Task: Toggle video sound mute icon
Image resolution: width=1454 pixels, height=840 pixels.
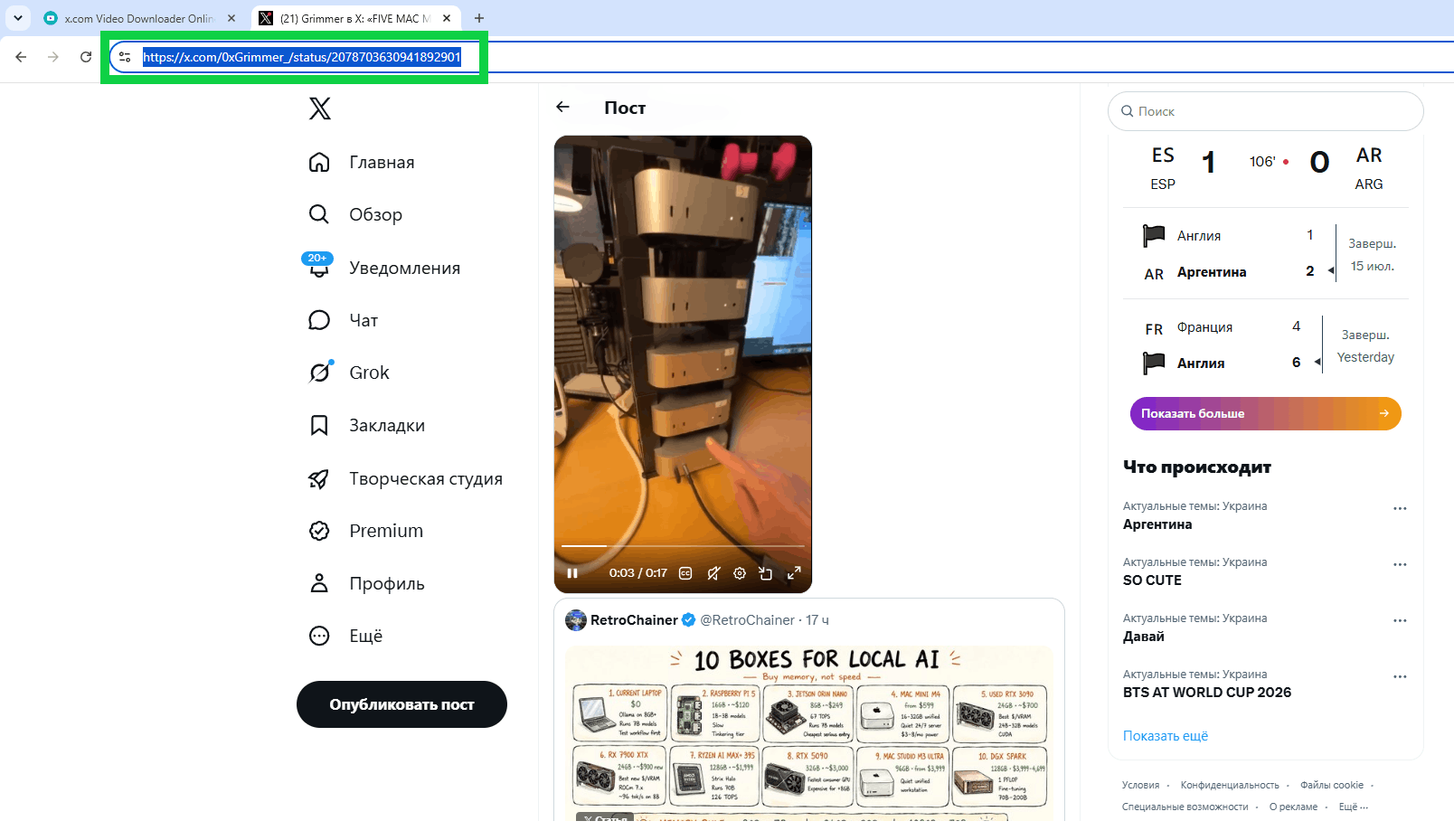Action: pos(713,573)
